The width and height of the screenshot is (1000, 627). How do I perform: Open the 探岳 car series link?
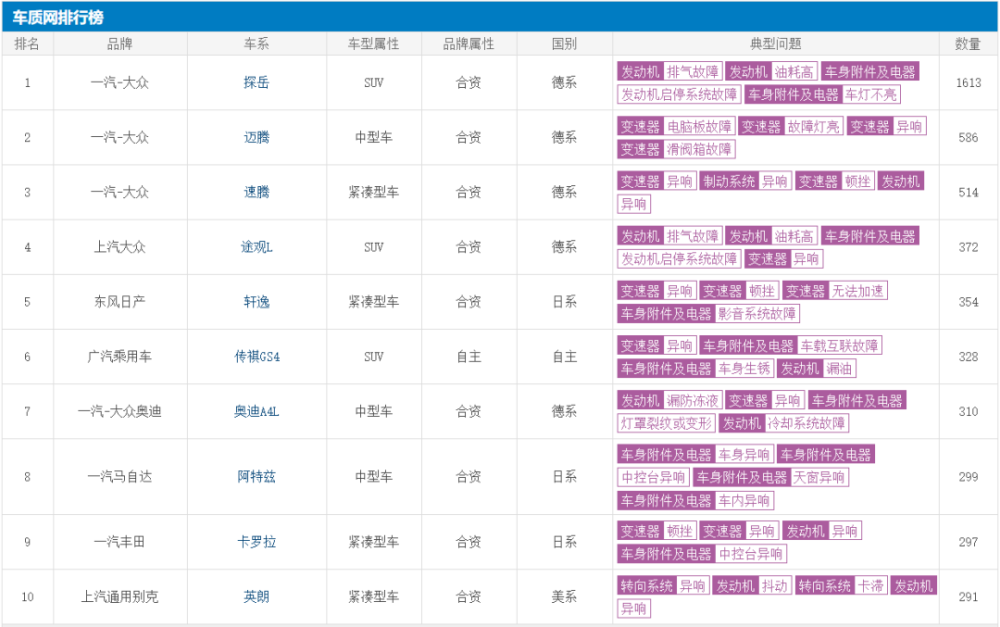point(256,82)
